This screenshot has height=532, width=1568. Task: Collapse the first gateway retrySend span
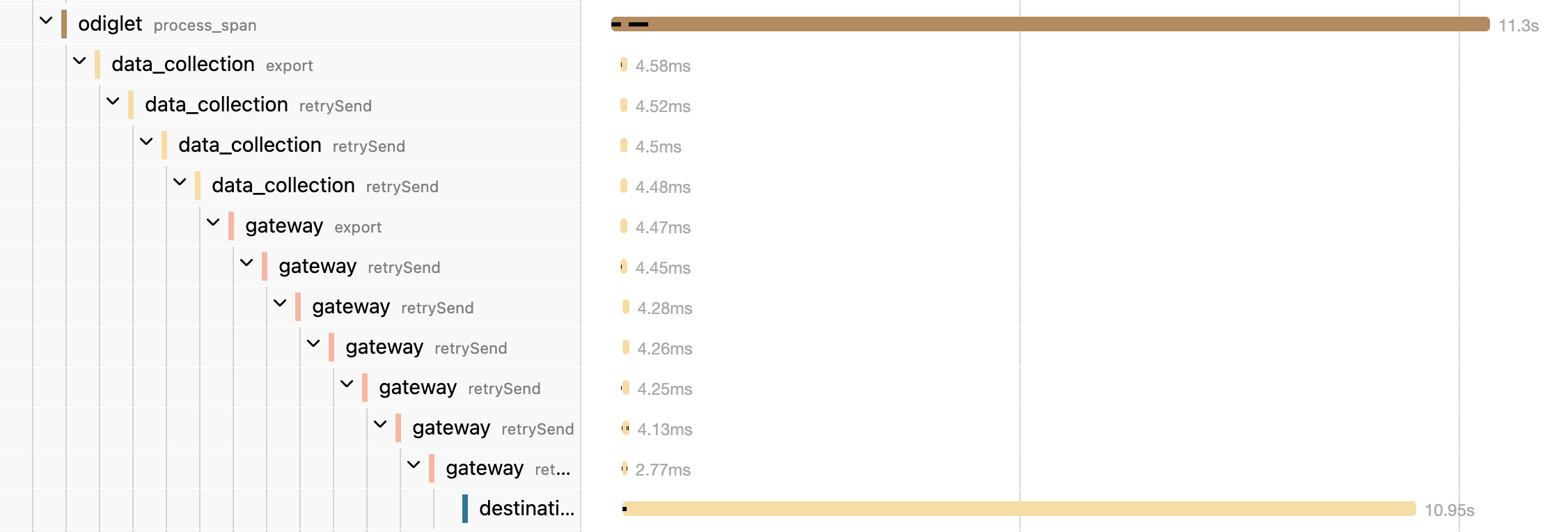point(246,263)
